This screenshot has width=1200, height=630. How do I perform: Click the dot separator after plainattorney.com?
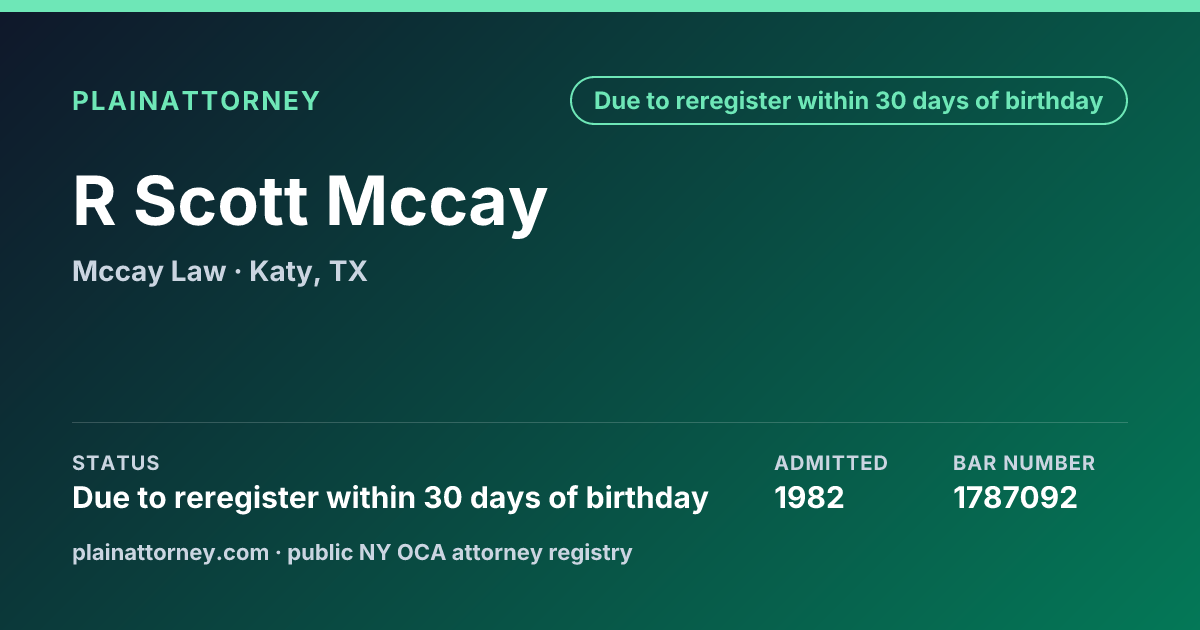point(279,553)
